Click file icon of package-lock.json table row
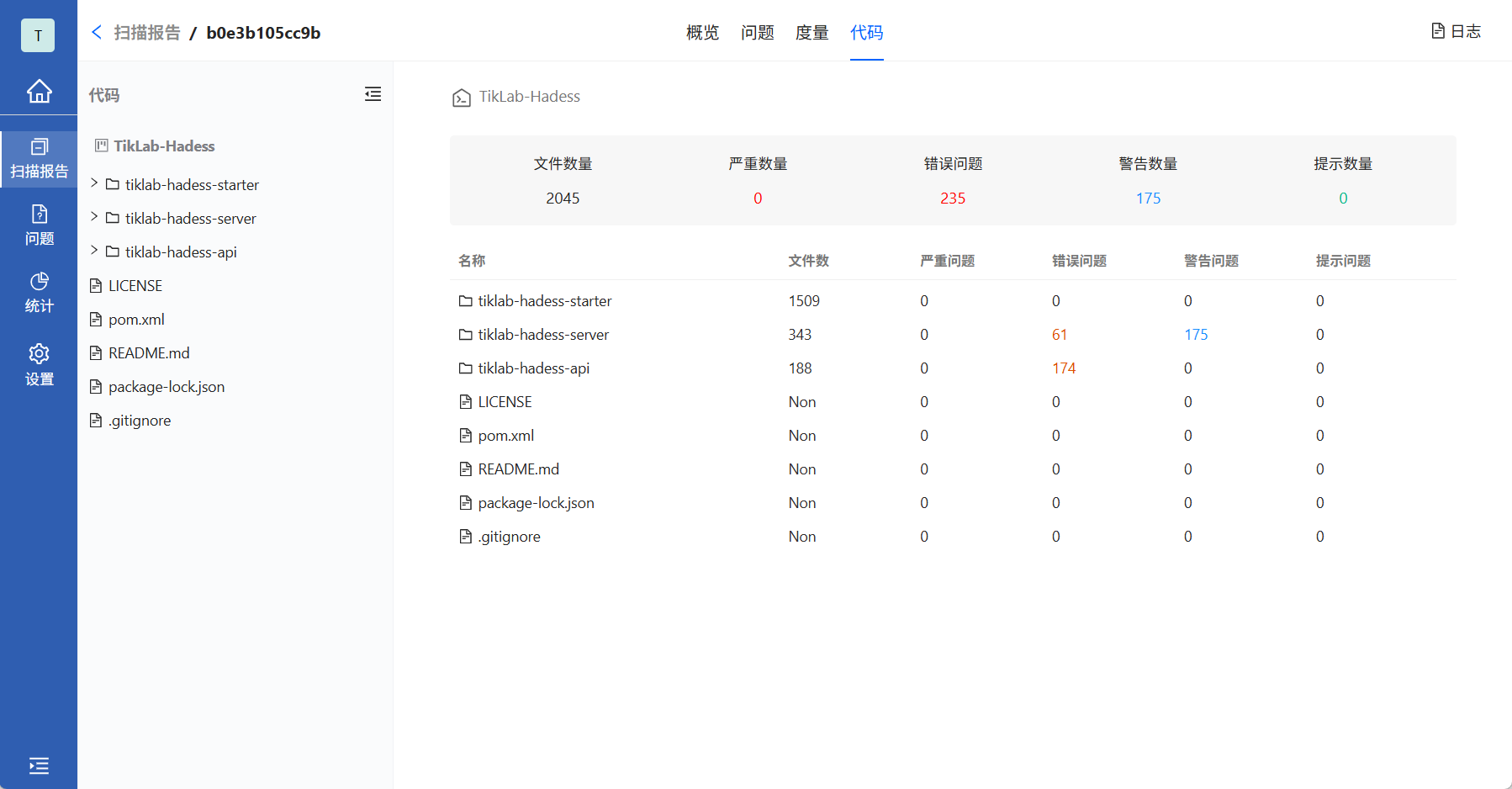 (465, 503)
